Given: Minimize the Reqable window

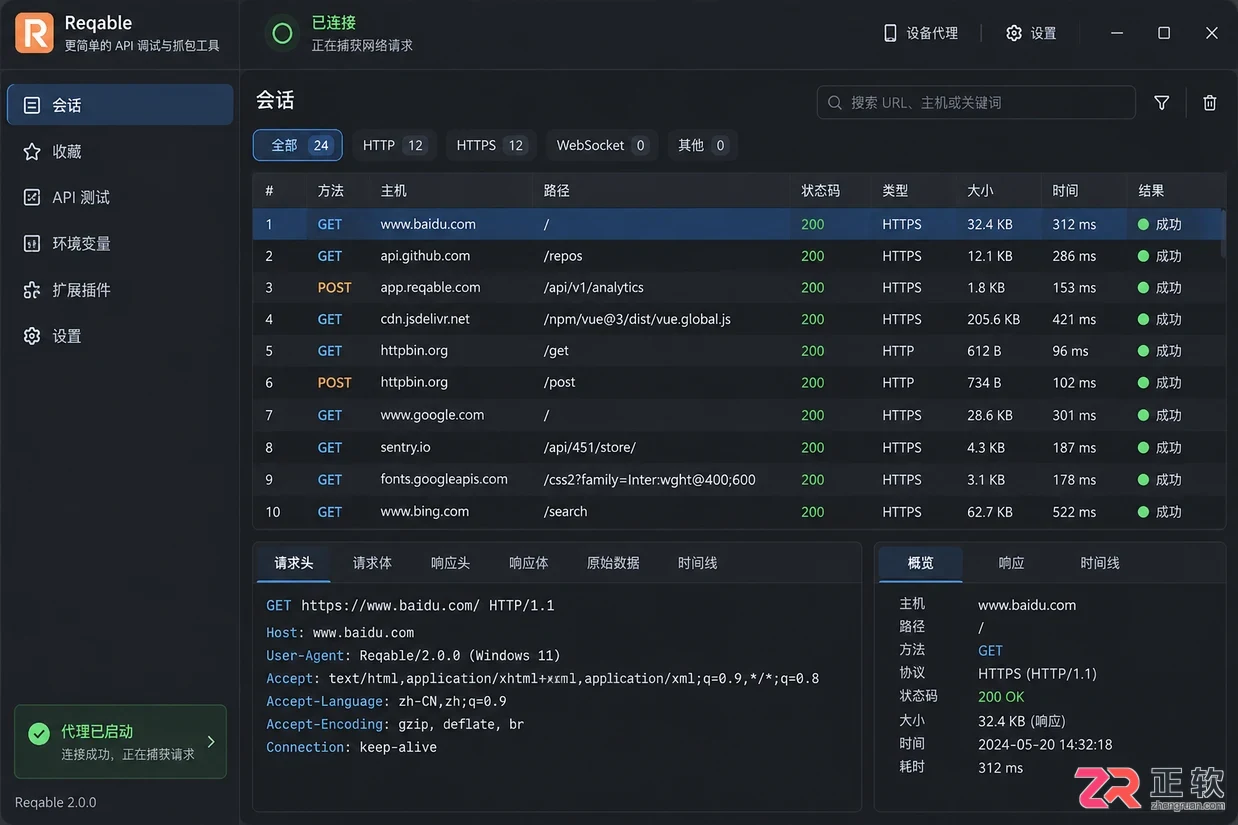Looking at the screenshot, I should click(1117, 33).
